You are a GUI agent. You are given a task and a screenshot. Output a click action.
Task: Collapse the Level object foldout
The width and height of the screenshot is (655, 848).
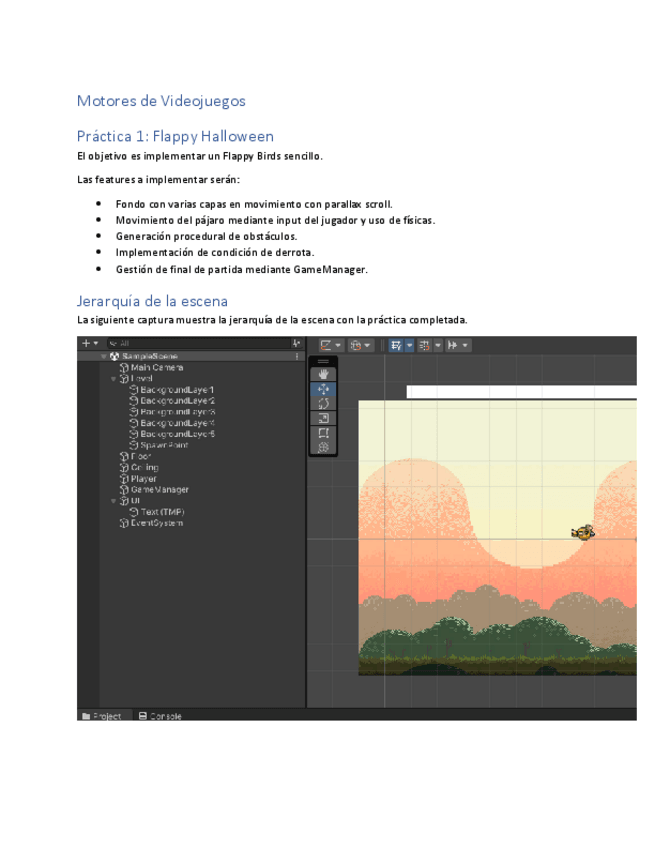tap(114, 379)
